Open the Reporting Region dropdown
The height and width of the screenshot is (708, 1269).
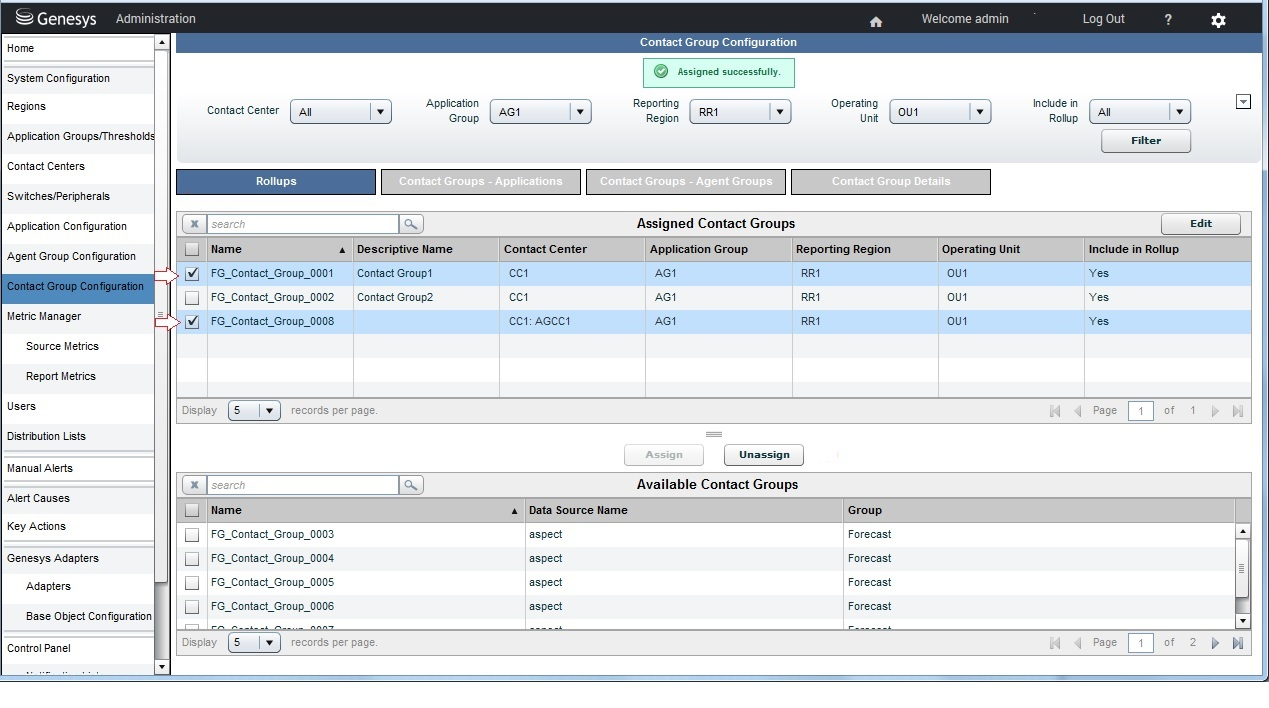[741, 112]
